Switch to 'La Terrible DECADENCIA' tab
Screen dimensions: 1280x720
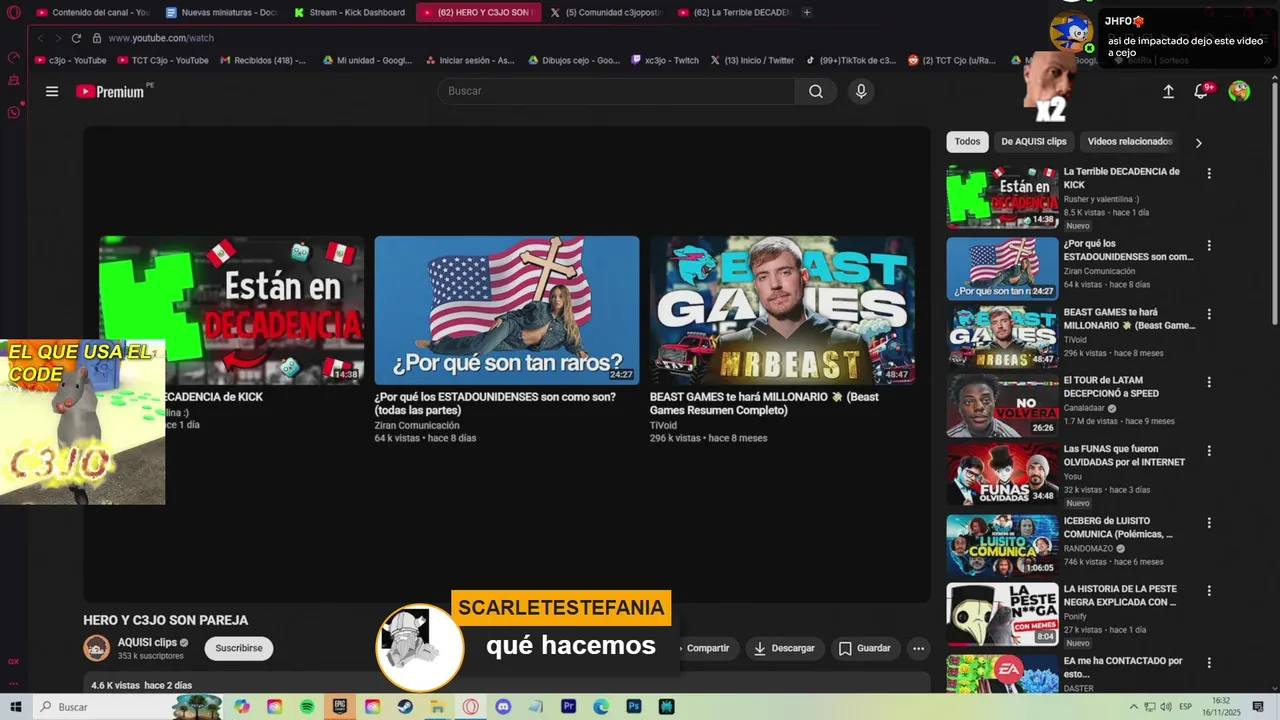point(734,12)
